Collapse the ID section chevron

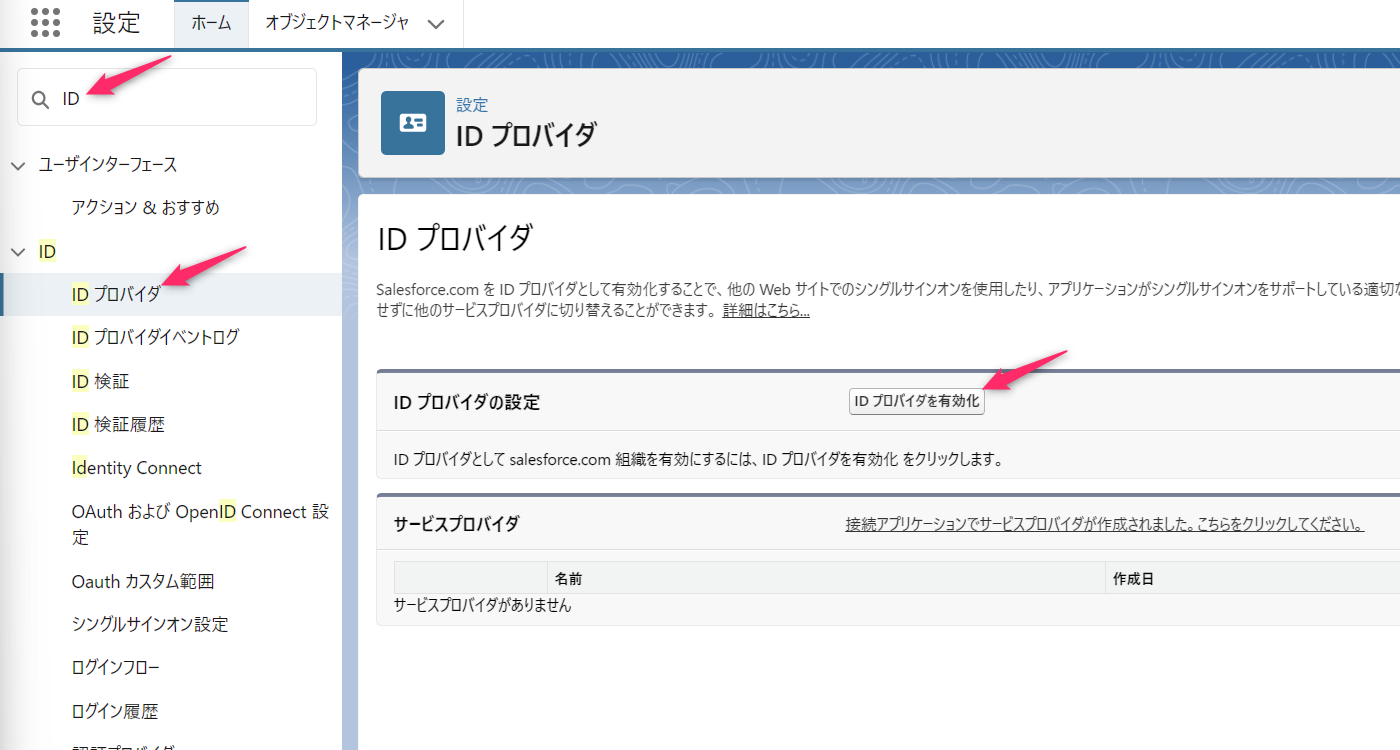(18, 252)
